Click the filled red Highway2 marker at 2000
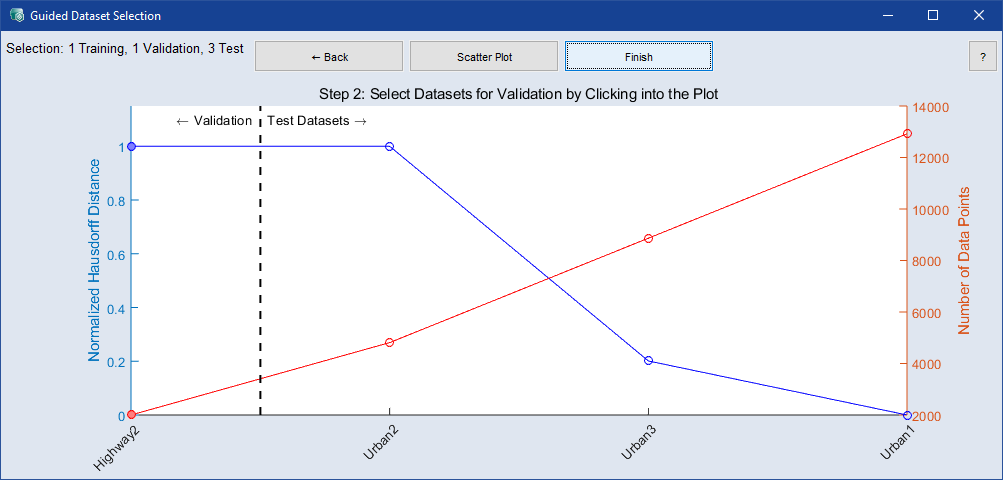This screenshot has height=480, width=1003. coord(132,414)
